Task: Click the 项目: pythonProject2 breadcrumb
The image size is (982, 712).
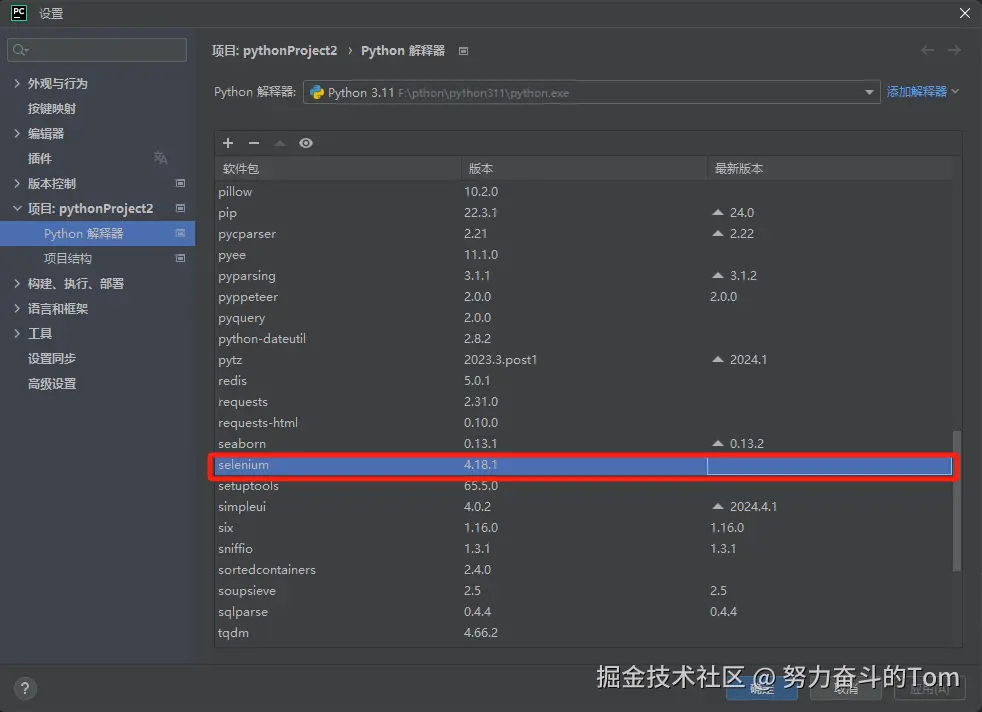Action: coord(274,51)
